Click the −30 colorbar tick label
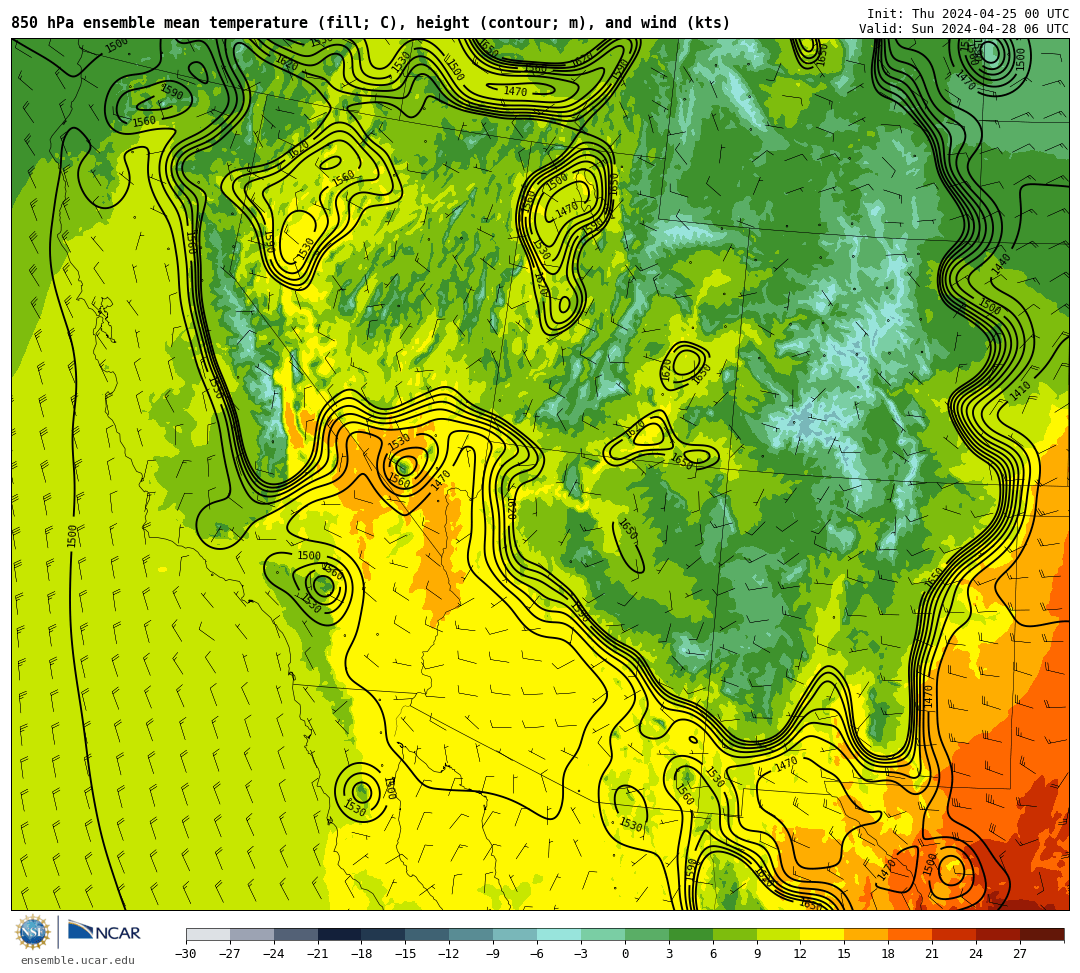The height and width of the screenshot is (973, 1080). pyautogui.click(x=186, y=954)
